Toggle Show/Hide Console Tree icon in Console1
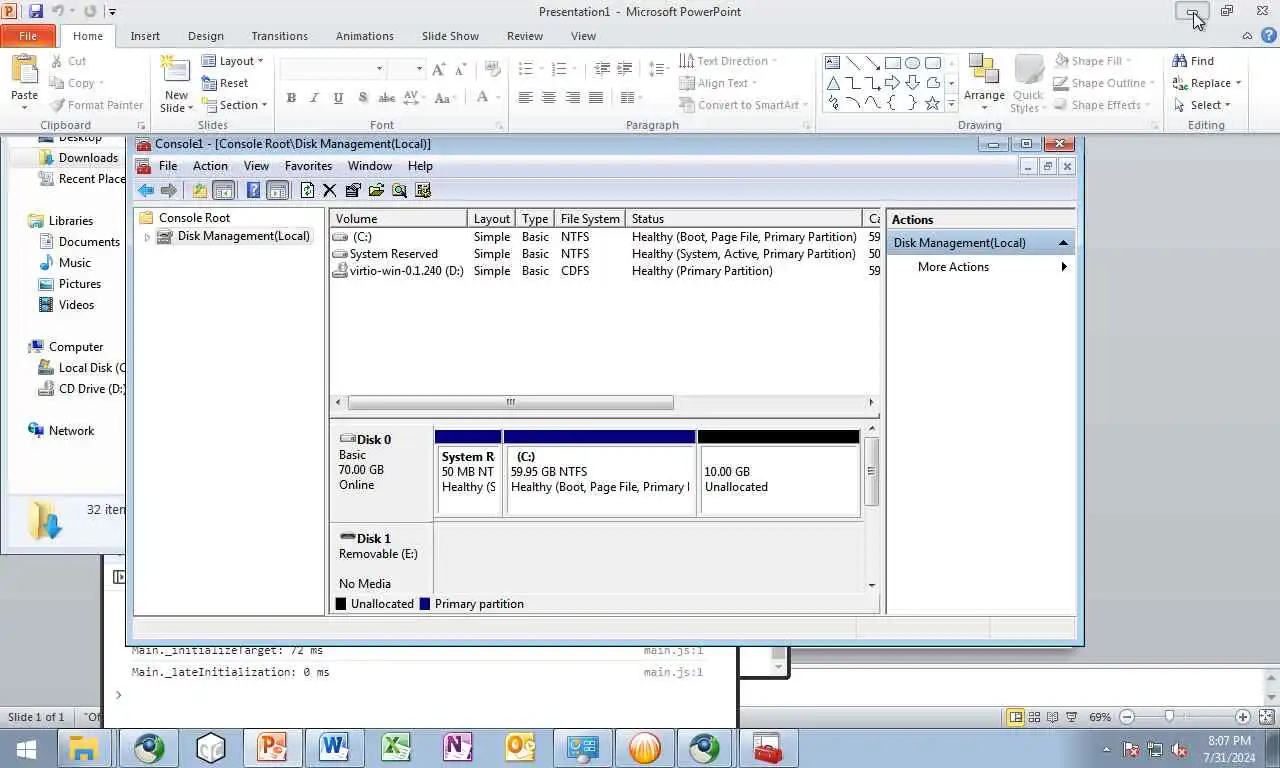 (223, 190)
